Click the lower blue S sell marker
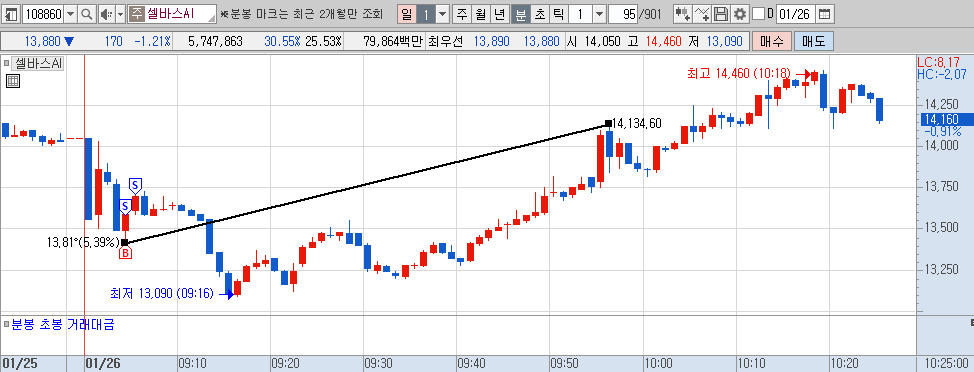Image resolution: width=974 pixels, height=372 pixels. click(x=125, y=206)
